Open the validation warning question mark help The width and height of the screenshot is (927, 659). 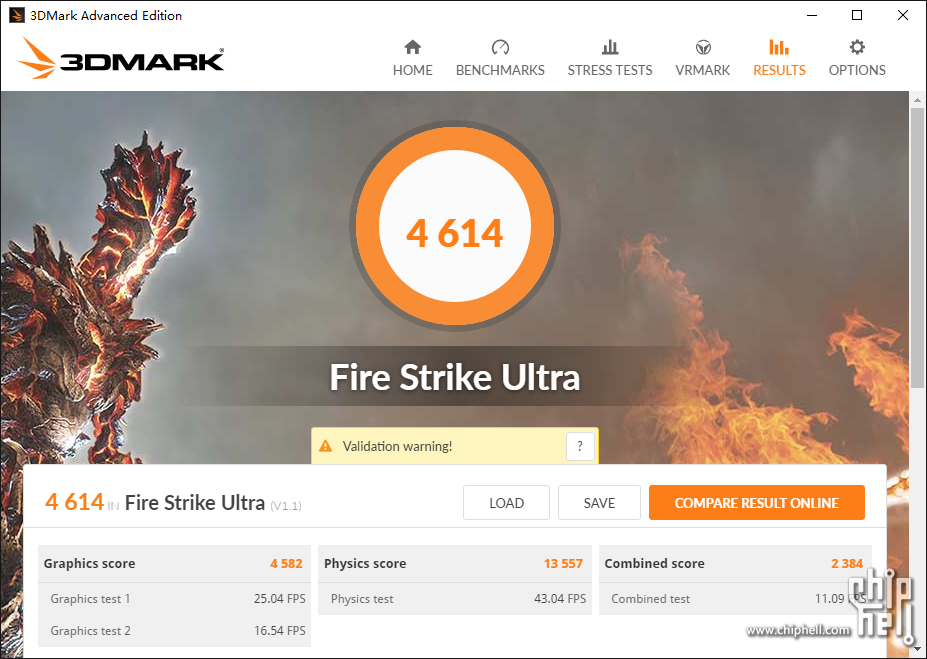(580, 446)
